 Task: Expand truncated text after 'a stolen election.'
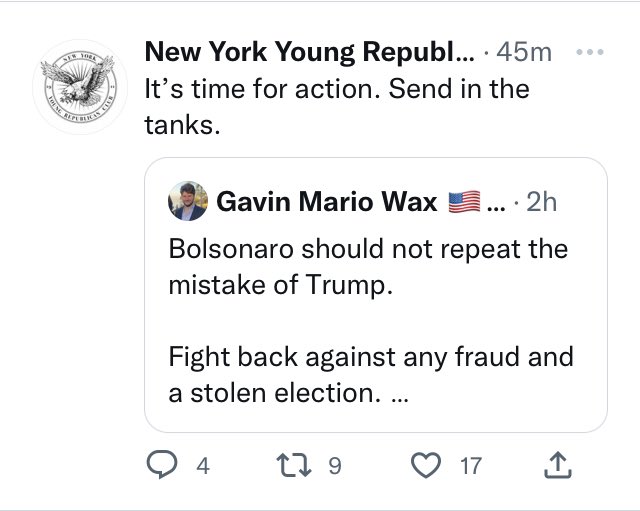tap(400, 394)
